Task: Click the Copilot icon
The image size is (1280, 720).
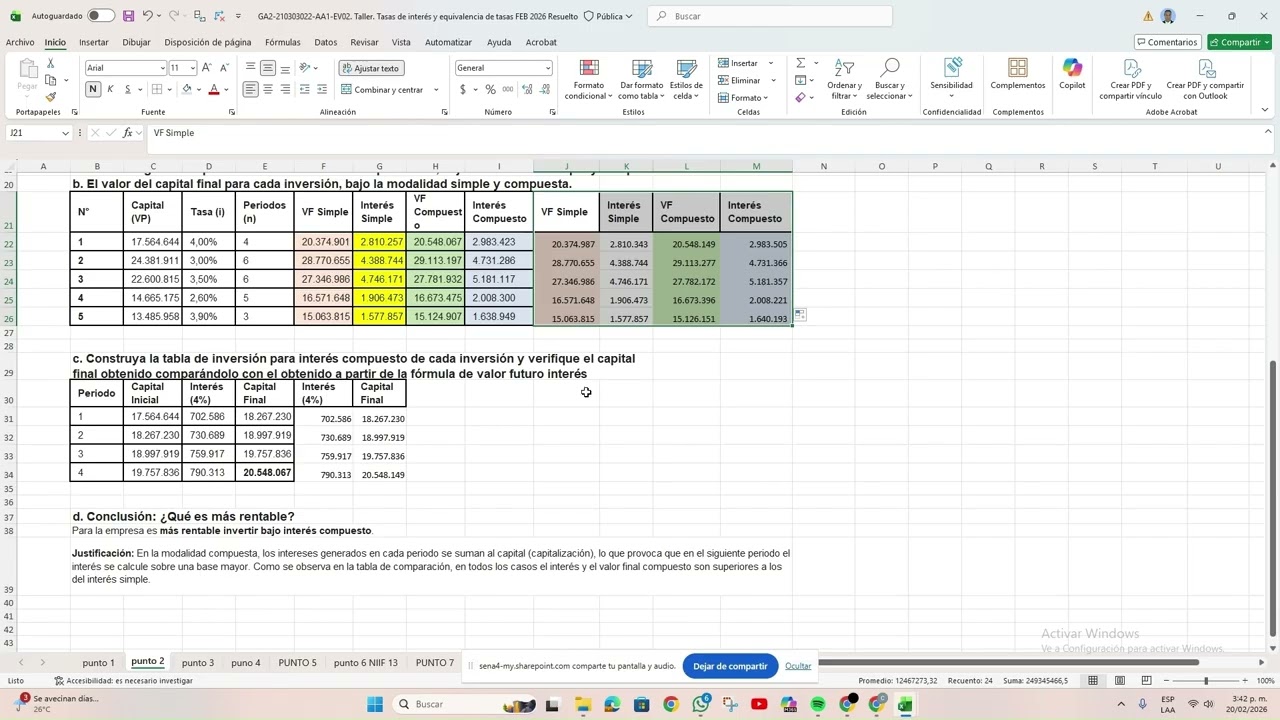Action: (x=1072, y=74)
